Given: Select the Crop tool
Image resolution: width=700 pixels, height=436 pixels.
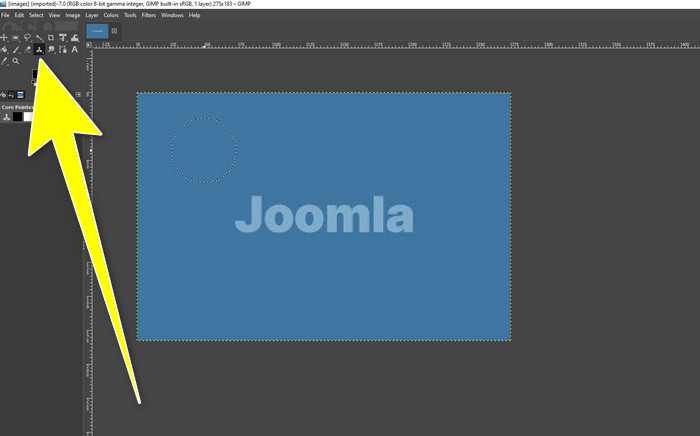Looking at the screenshot, I should [x=51, y=37].
